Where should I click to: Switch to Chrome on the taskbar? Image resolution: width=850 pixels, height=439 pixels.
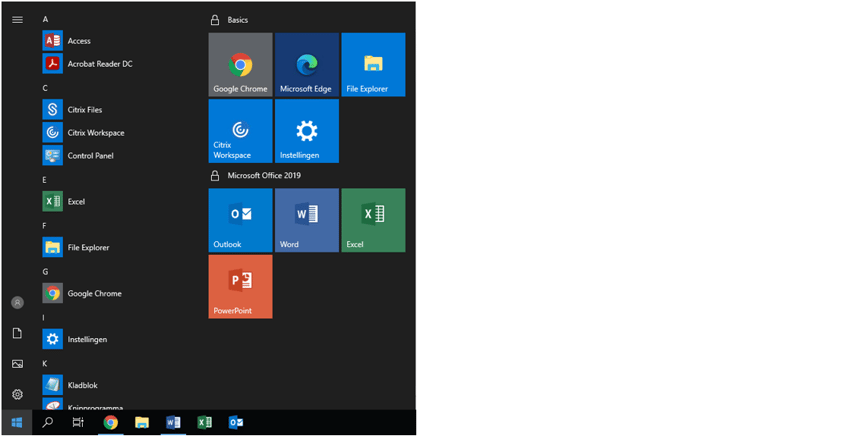pyautogui.click(x=111, y=422)
